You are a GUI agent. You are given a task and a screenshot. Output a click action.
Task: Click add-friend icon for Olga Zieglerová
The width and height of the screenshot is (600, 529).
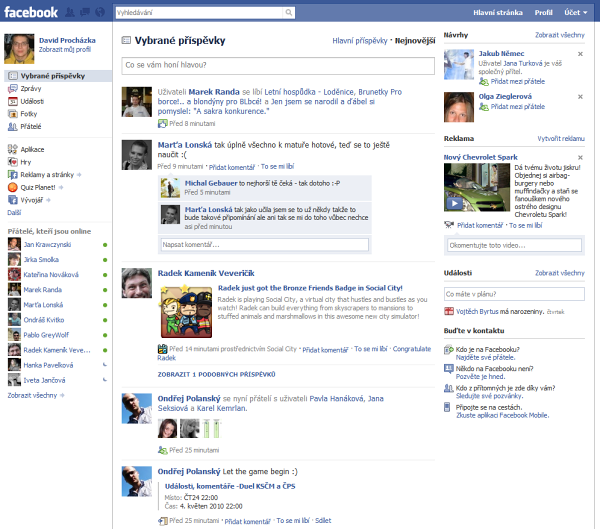point(484,107)
